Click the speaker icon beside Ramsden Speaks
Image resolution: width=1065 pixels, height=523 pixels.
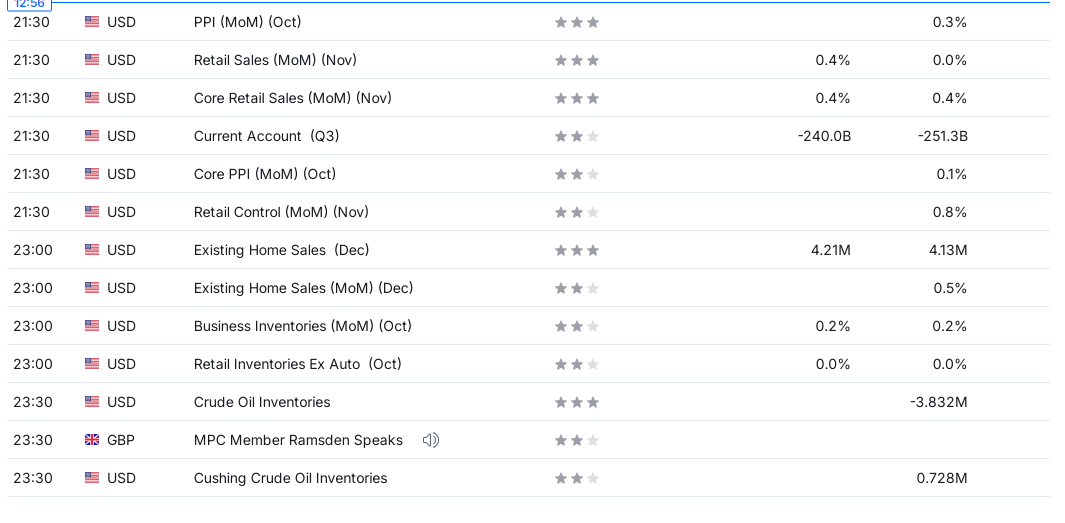[431, 440]
